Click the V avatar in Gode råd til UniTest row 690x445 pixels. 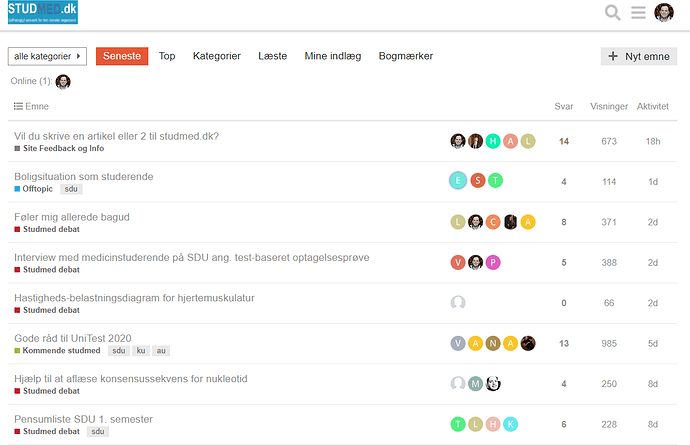(458, 343)
